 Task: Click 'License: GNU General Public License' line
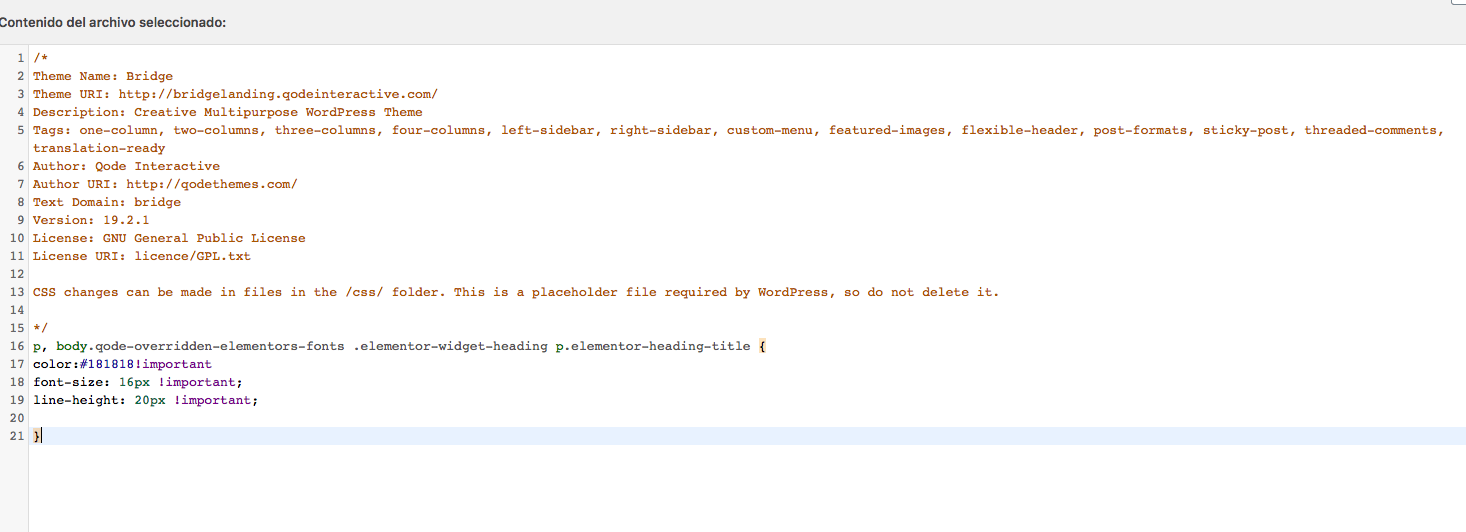tap(169, 238)
